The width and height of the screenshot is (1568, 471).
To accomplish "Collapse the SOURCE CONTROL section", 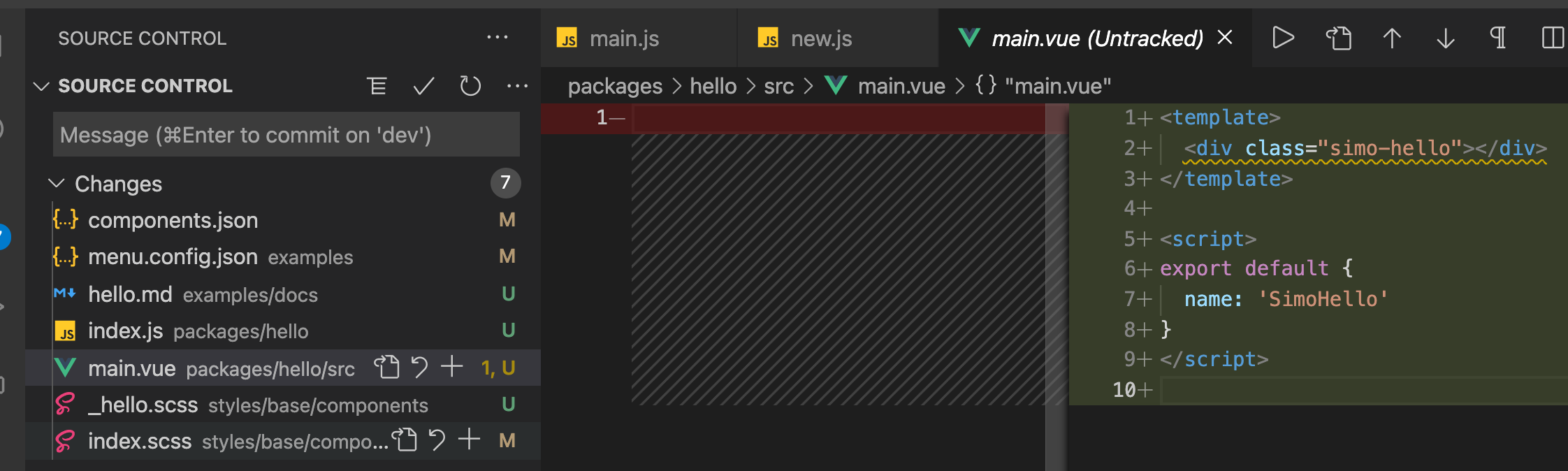I will (x=41, y=86).
